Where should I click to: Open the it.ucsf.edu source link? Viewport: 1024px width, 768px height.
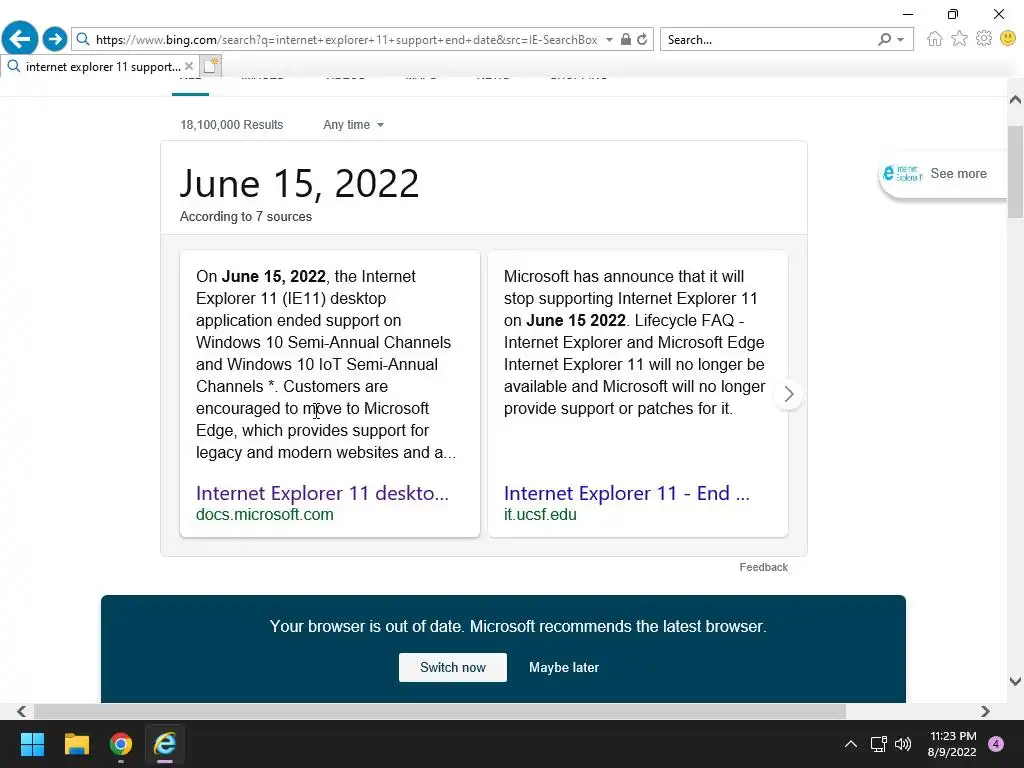click(x=540, y=515)
